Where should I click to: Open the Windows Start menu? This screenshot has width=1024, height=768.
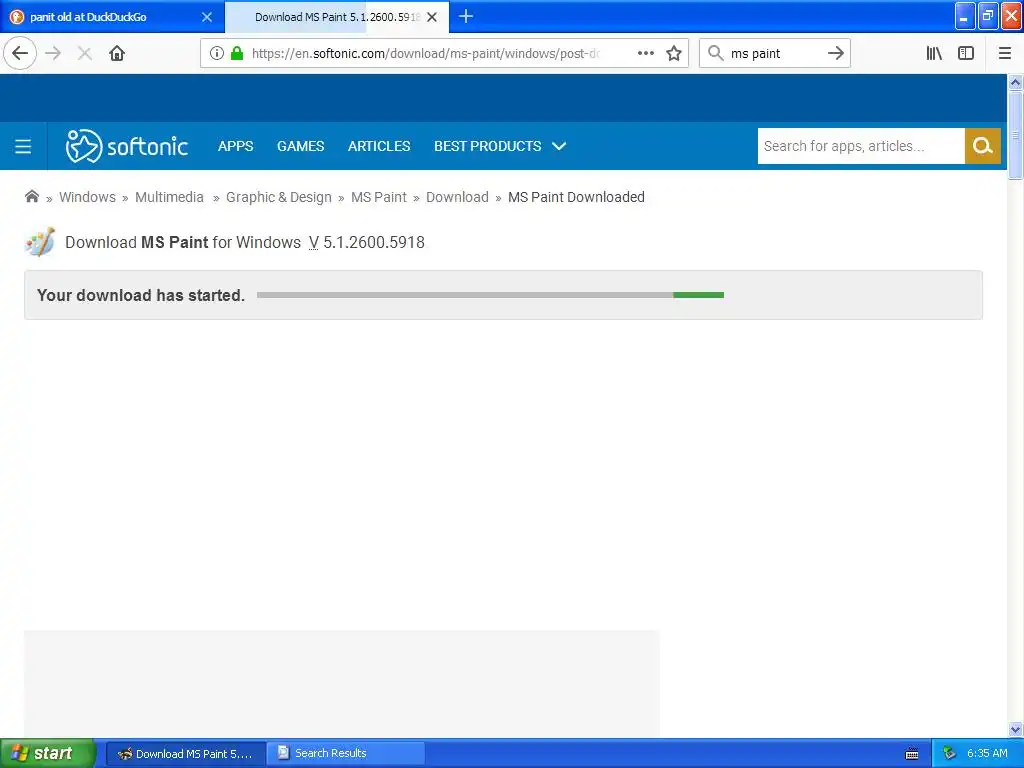click(48, 753)
